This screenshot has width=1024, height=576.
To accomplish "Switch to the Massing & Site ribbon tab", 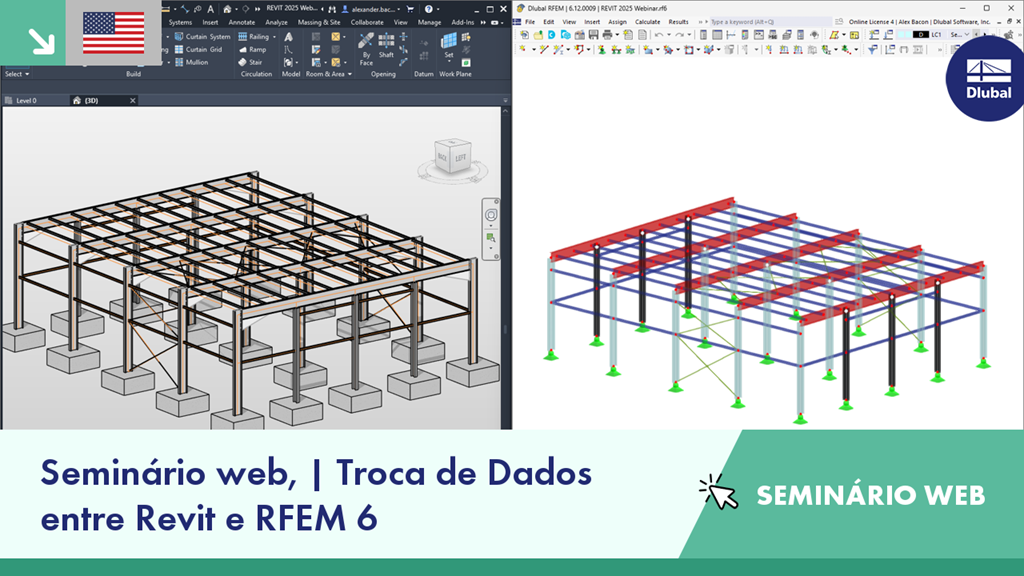I will pyautogui.click(x=318, y=22).
